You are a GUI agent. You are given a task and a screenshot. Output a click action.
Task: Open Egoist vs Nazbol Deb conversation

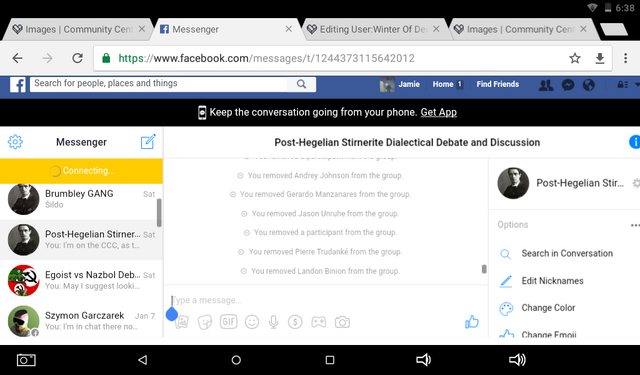[x=81, y=280]
